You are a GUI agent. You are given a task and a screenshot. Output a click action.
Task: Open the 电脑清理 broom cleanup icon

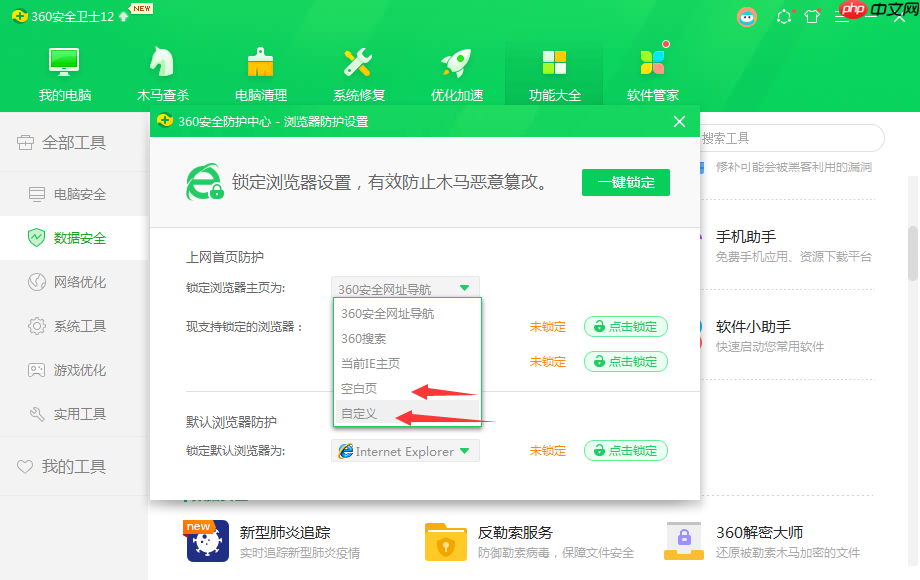pos(258,60)
